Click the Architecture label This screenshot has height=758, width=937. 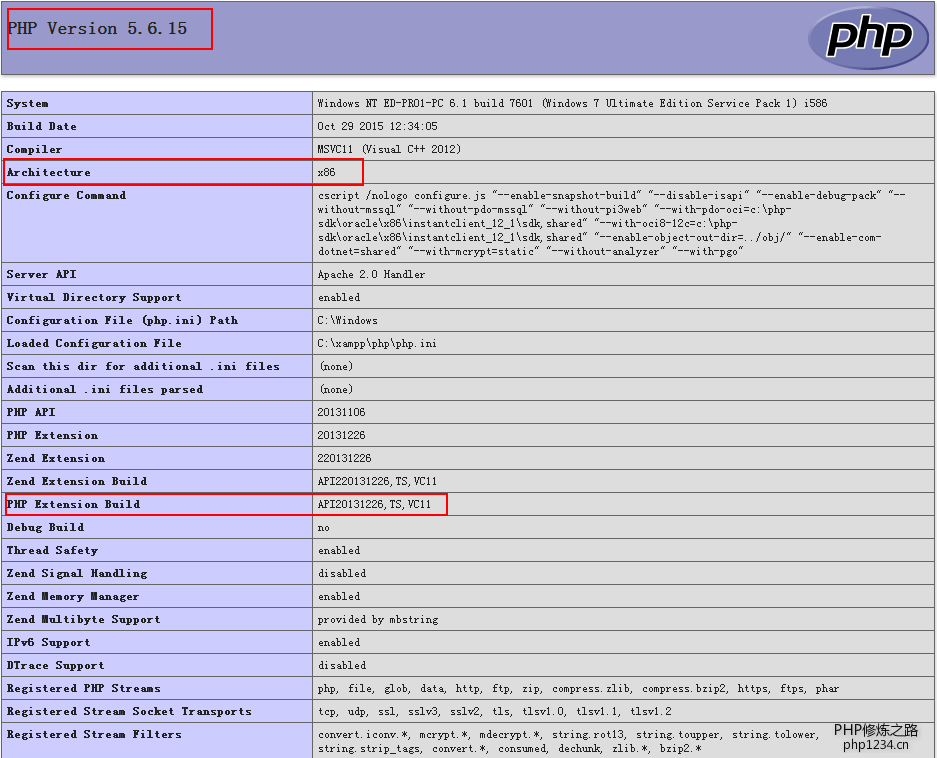(x=48, y=172)
